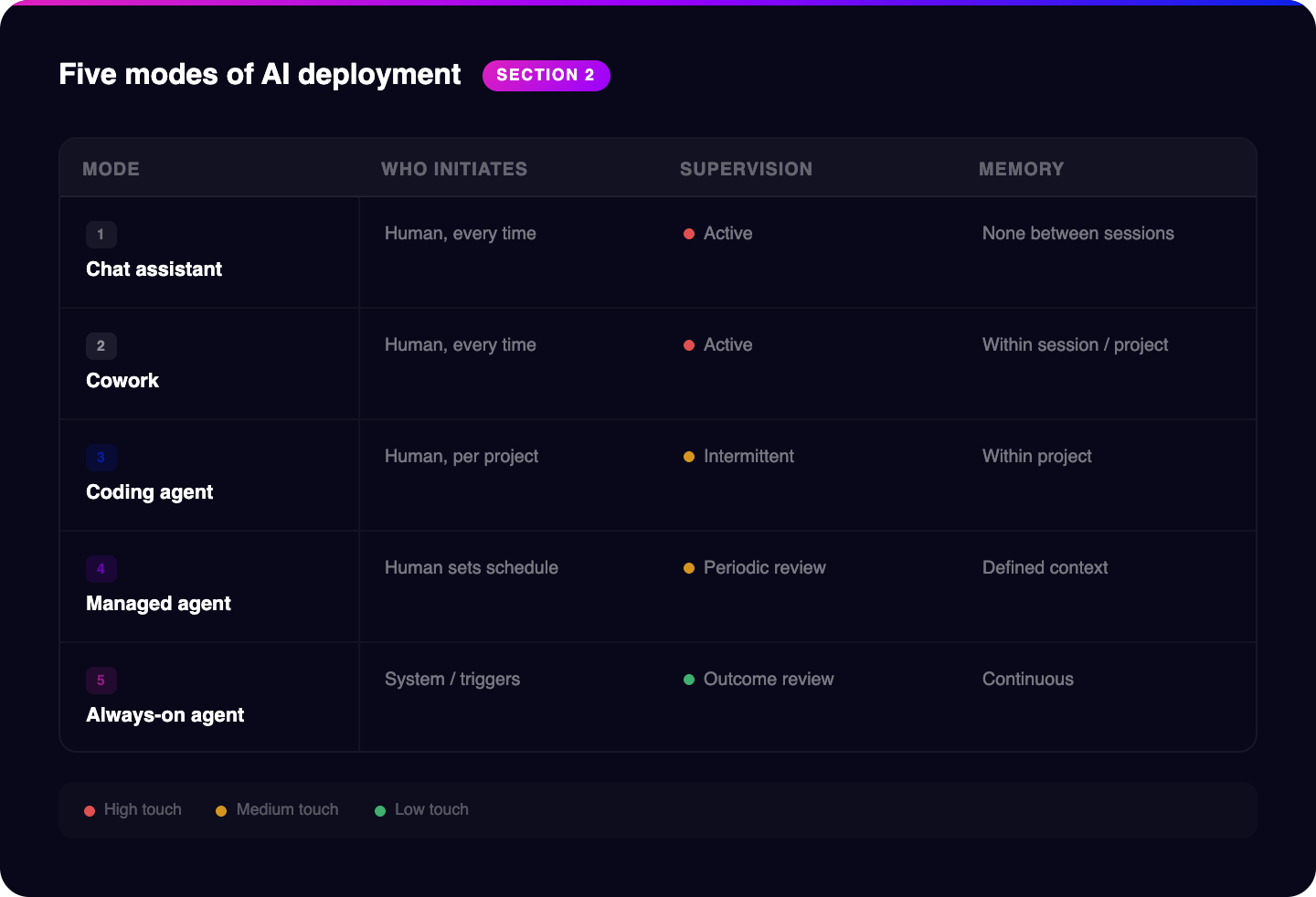Click orange dot beside Intermittent

(x=689, y=457)
